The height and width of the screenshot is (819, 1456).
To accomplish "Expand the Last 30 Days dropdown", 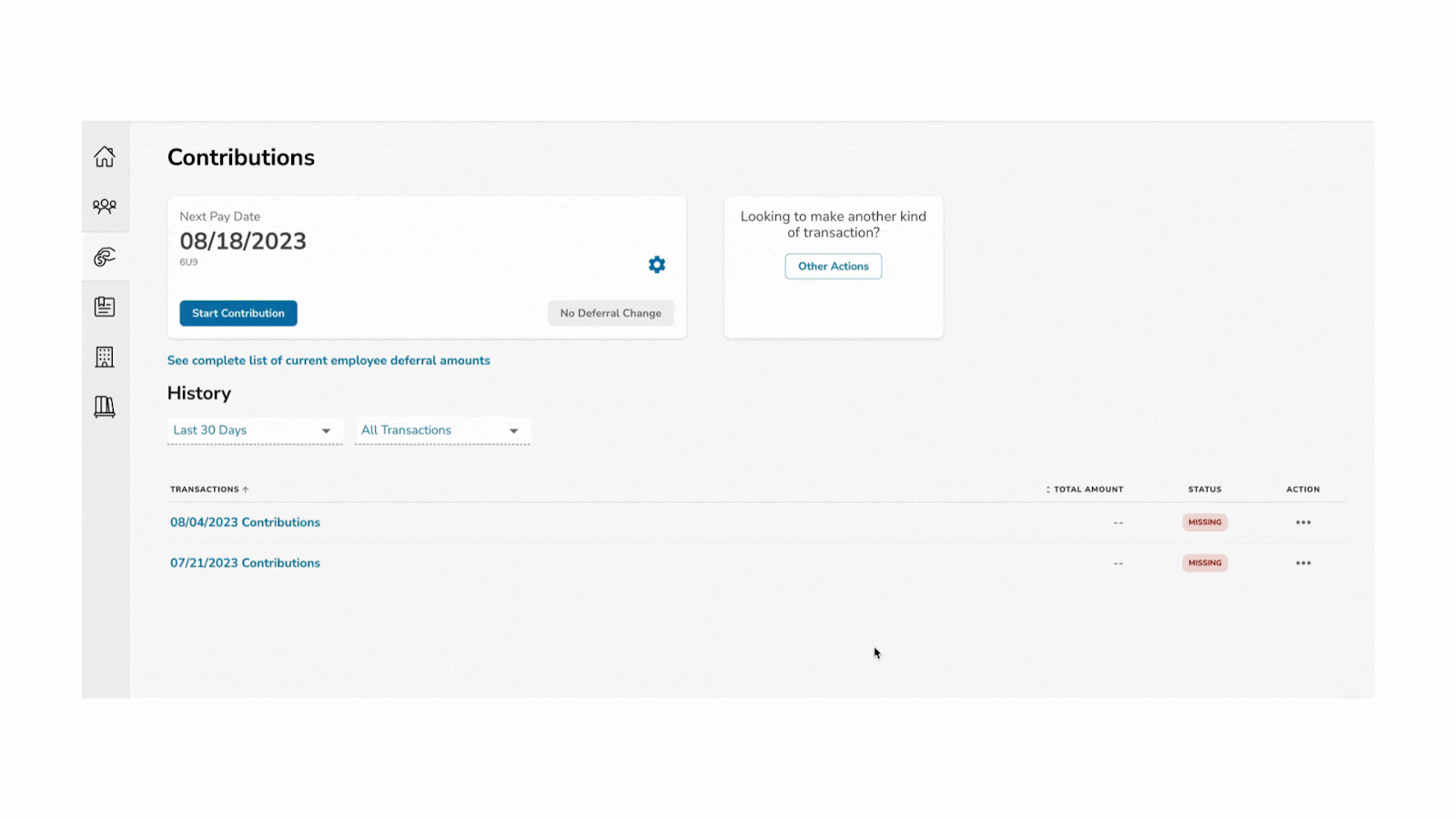I will (x=254, y=430).
